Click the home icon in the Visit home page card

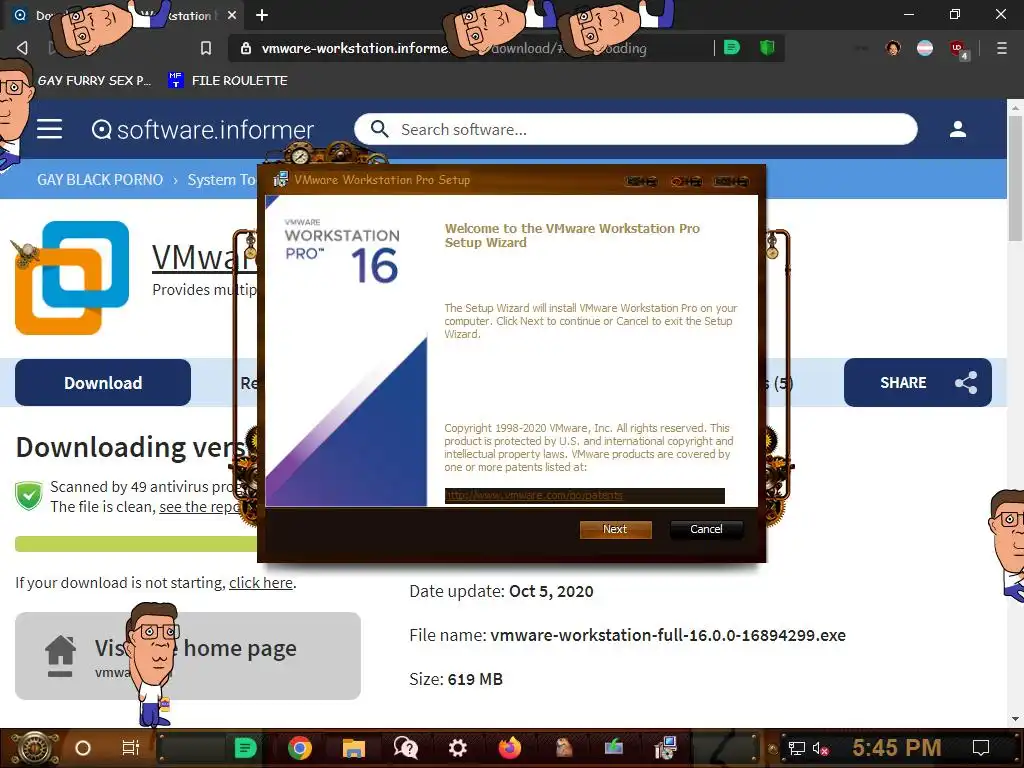point(60,656)
